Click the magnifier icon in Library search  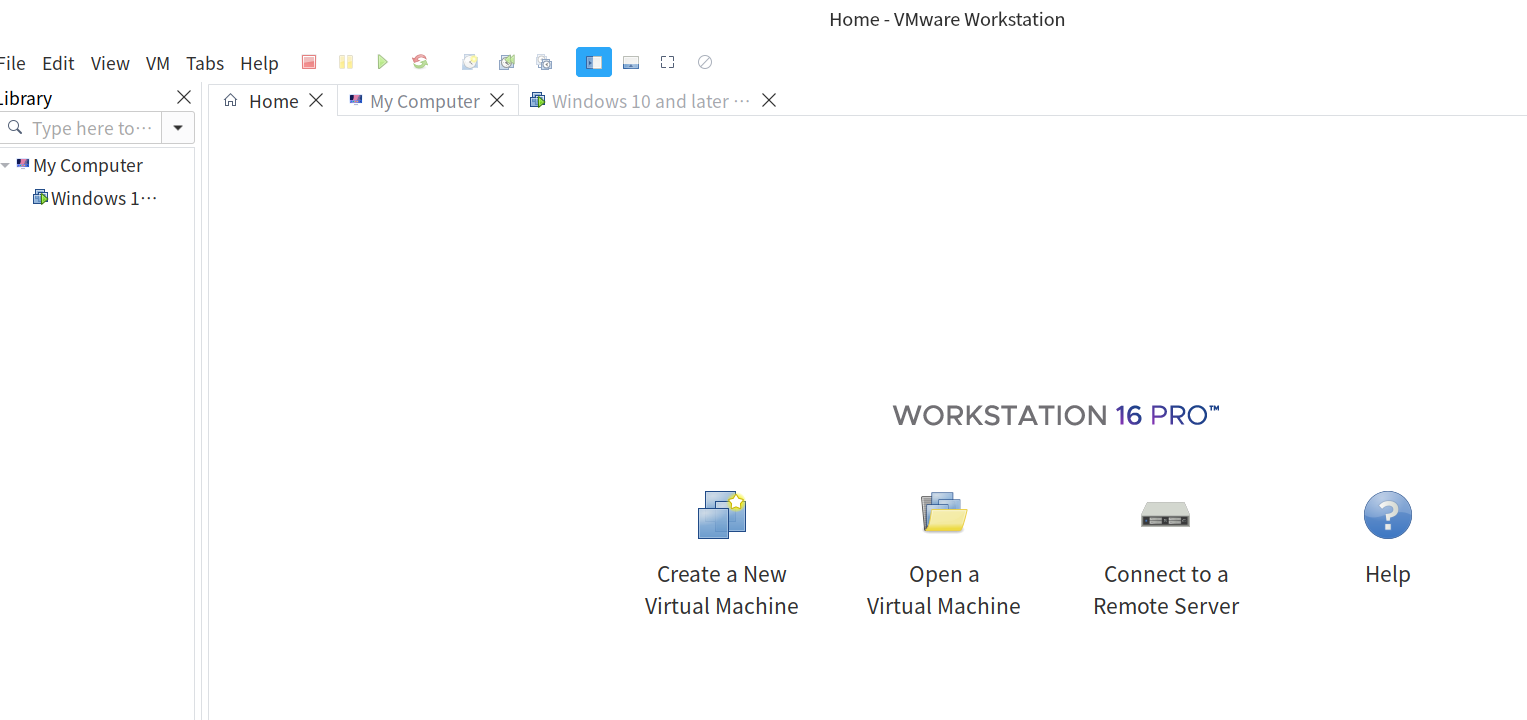point(15,128)
